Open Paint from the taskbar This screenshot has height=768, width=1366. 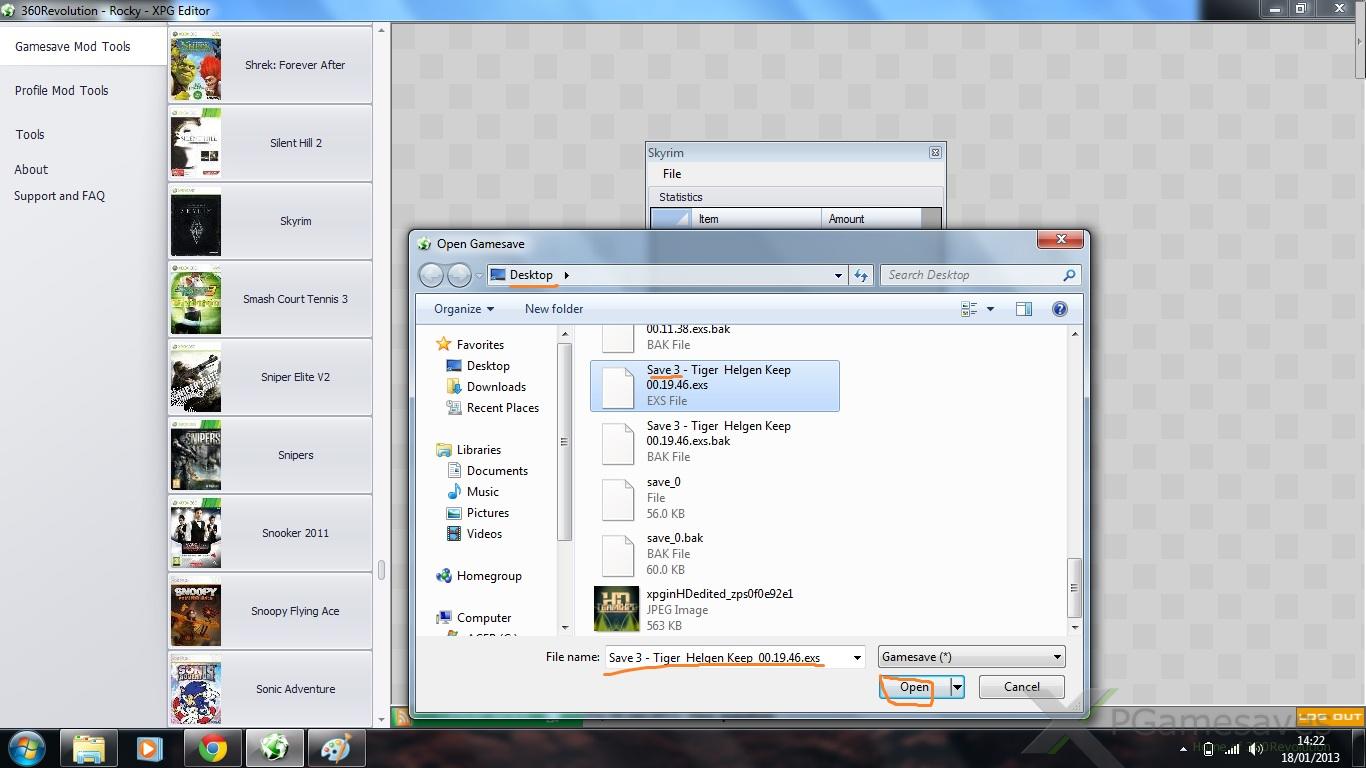pyautogui.click(x=335, y=748)
